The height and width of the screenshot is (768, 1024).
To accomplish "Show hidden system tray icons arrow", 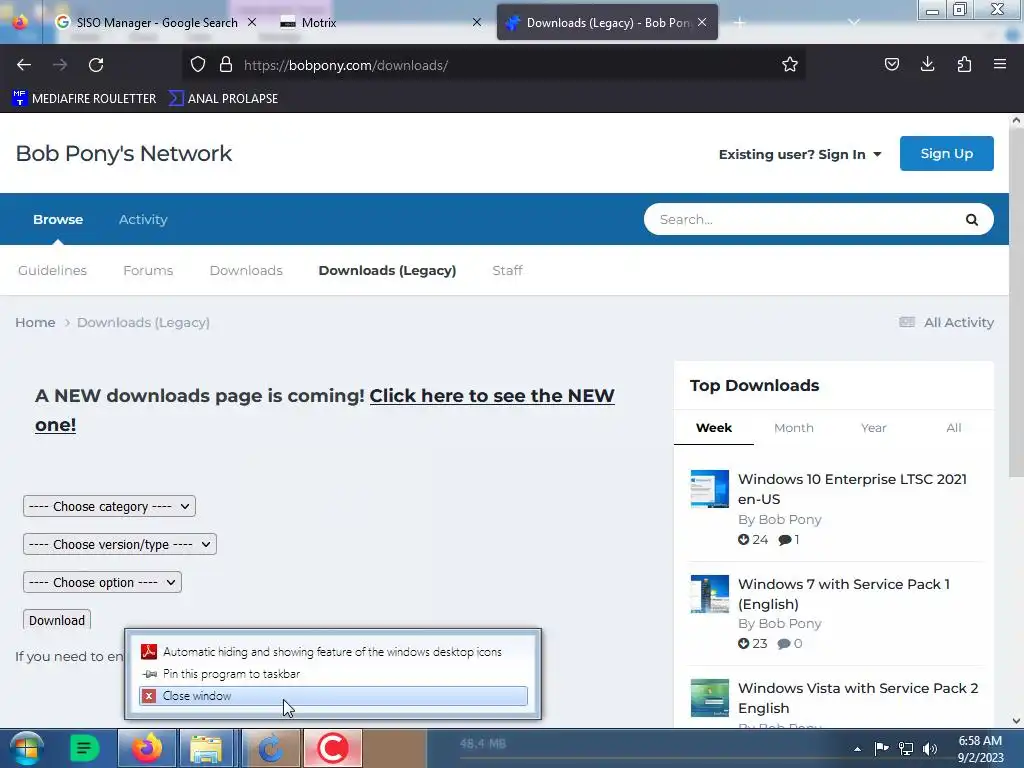I will coord(857,749).
